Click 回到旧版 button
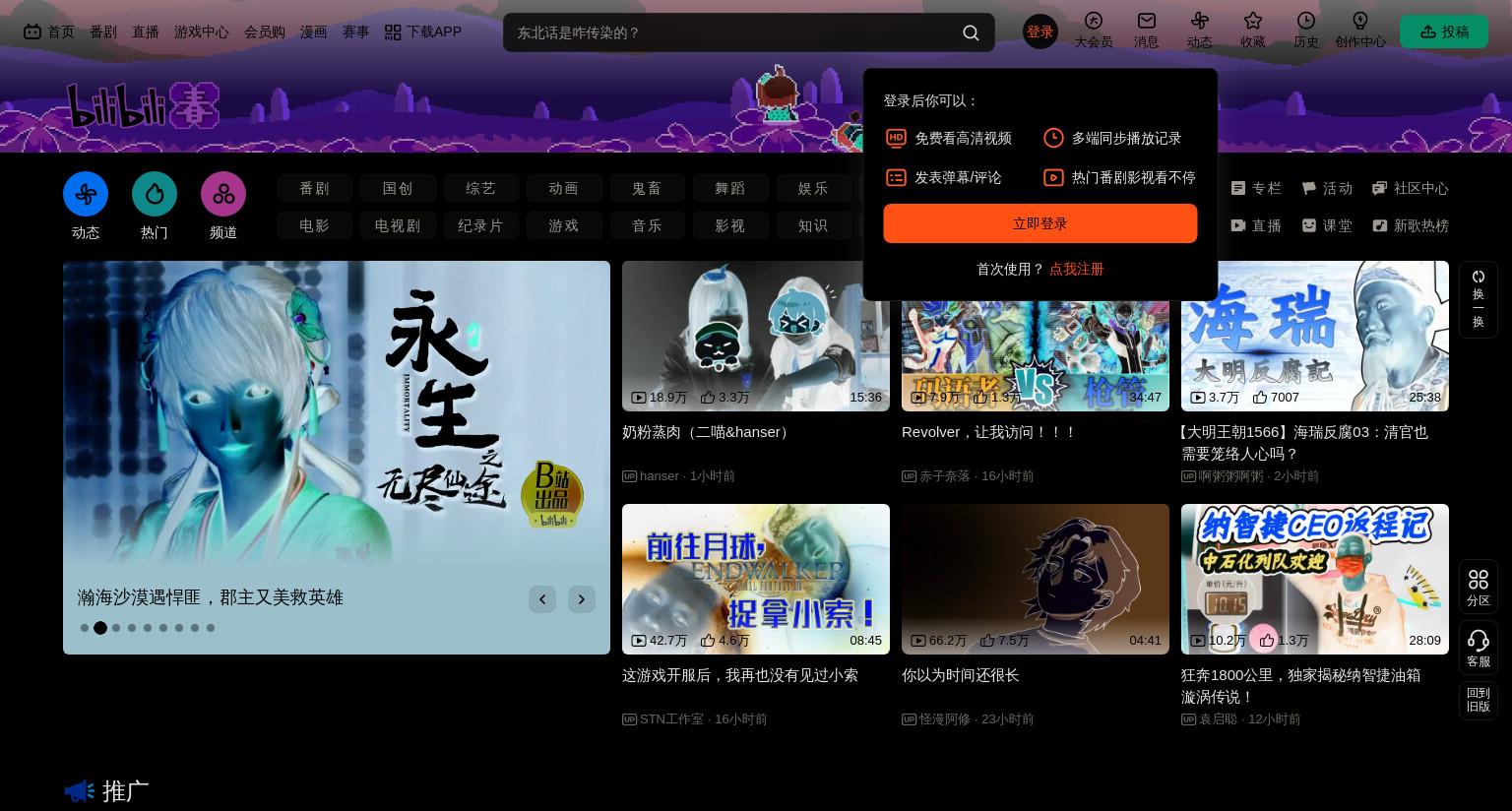Viewport: 1512px width, 811px height. (x=1478, y=700)
